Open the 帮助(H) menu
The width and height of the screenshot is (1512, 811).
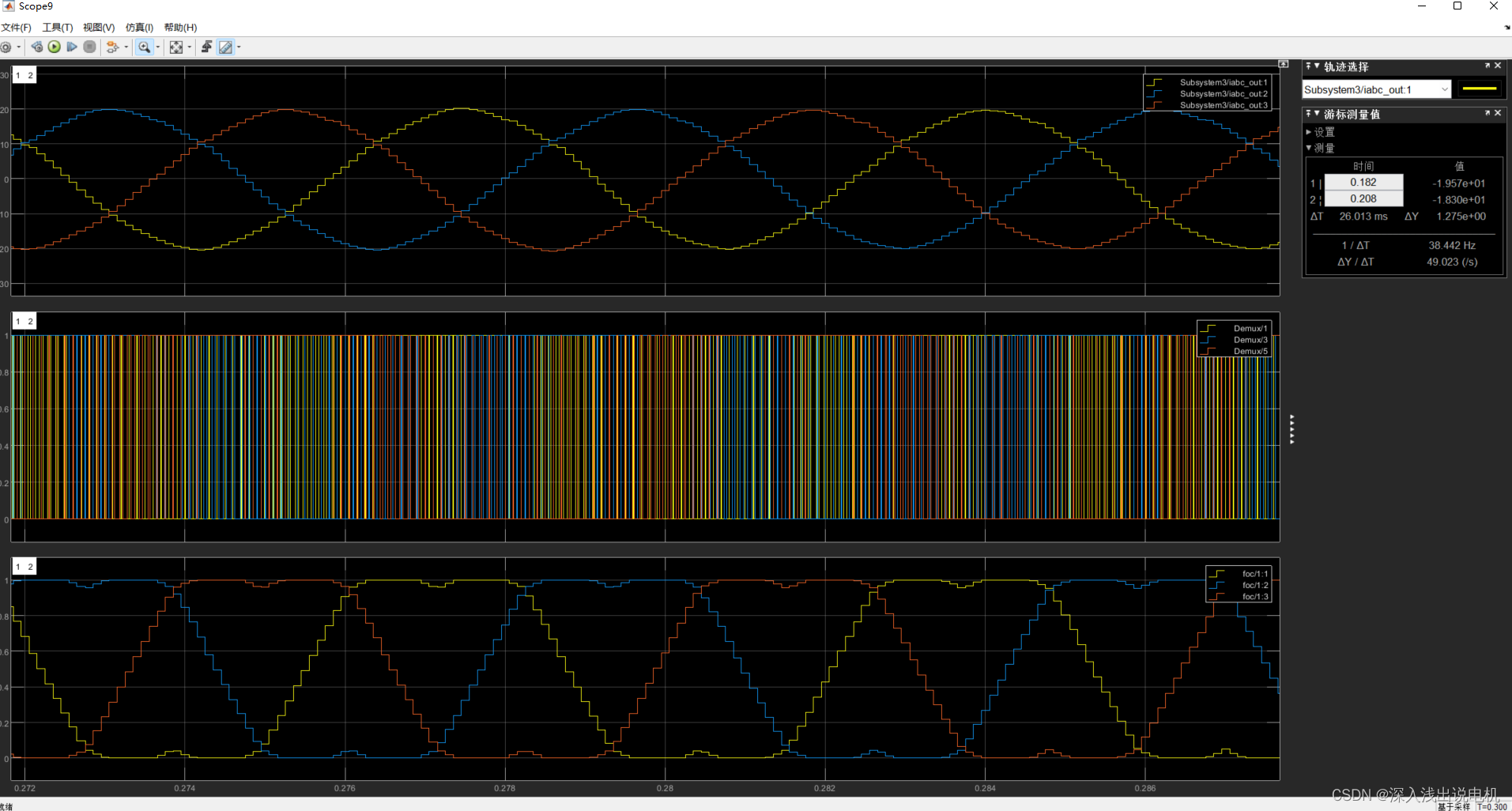[180, 28]
